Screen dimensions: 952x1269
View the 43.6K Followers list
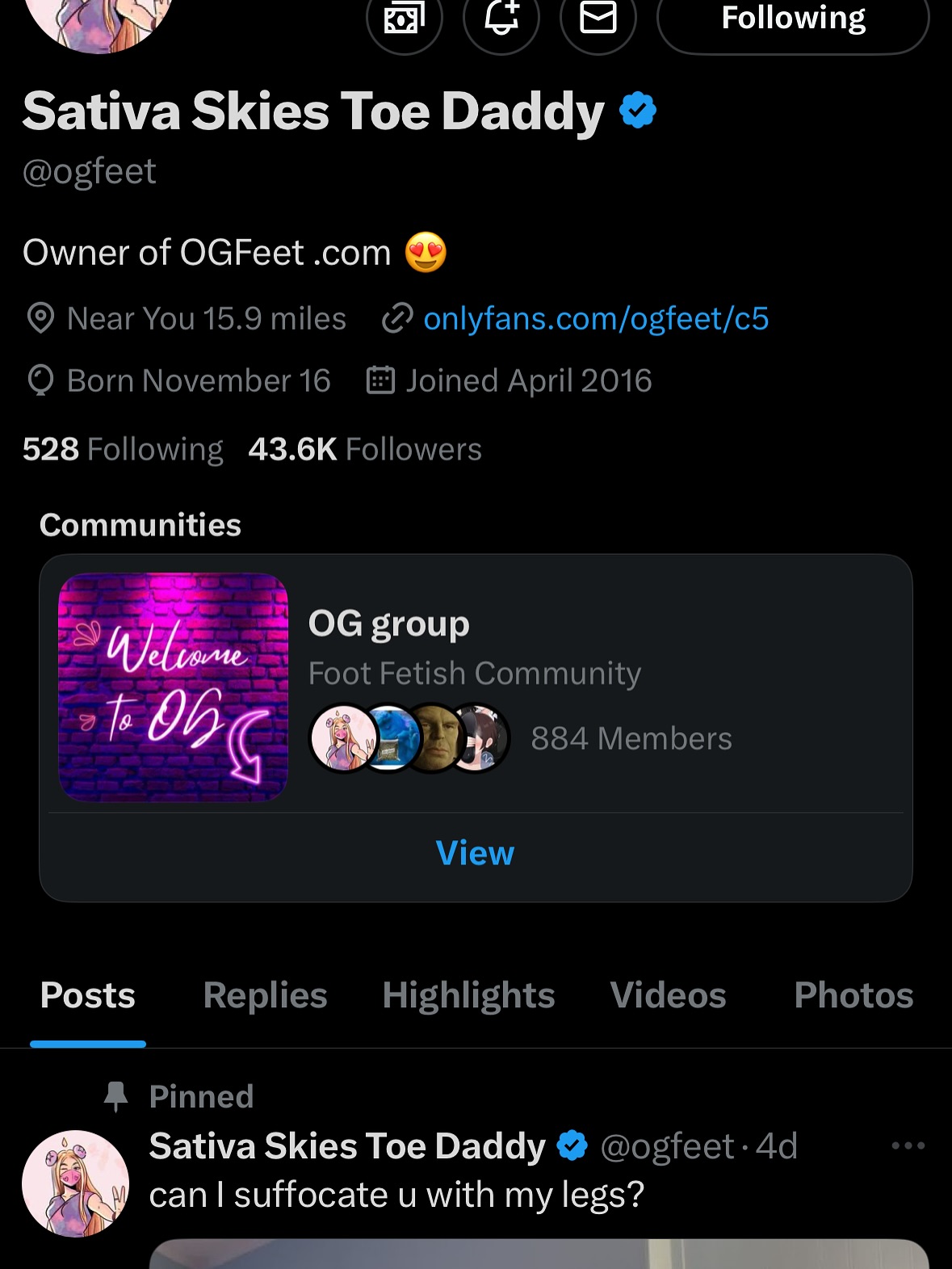coord(365,449)
